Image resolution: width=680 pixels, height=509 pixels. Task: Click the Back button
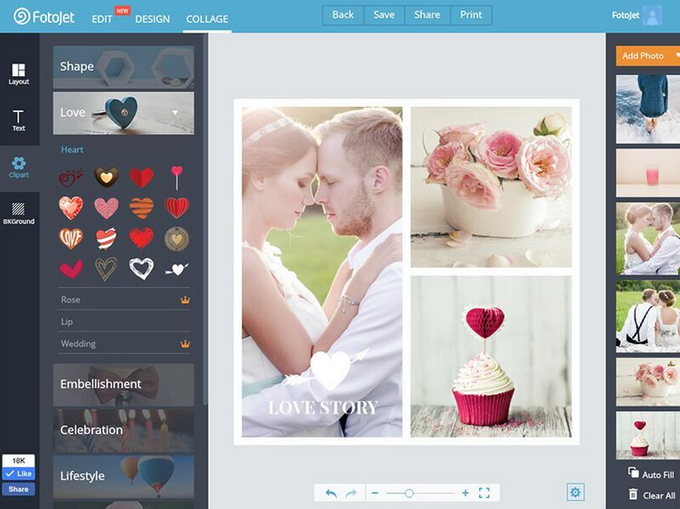click(343, 15)
